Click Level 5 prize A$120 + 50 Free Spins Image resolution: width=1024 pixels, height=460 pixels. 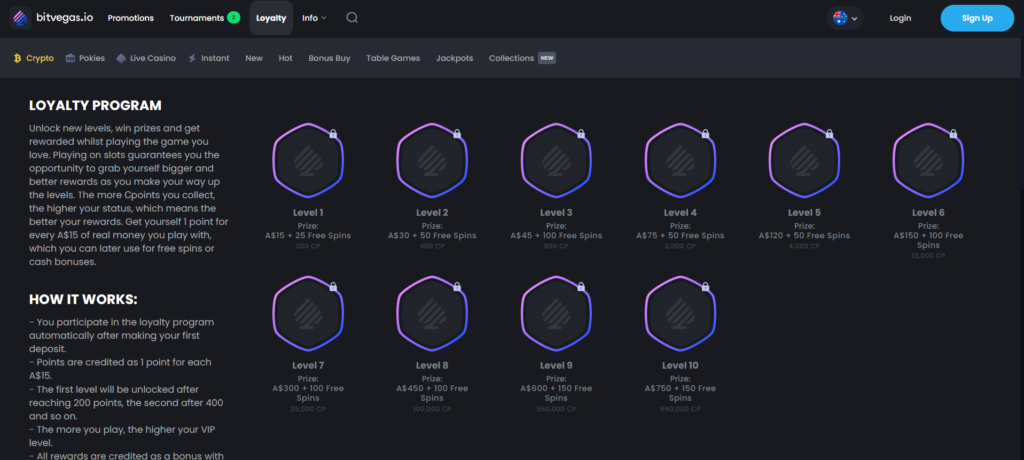tap(804, 236)
